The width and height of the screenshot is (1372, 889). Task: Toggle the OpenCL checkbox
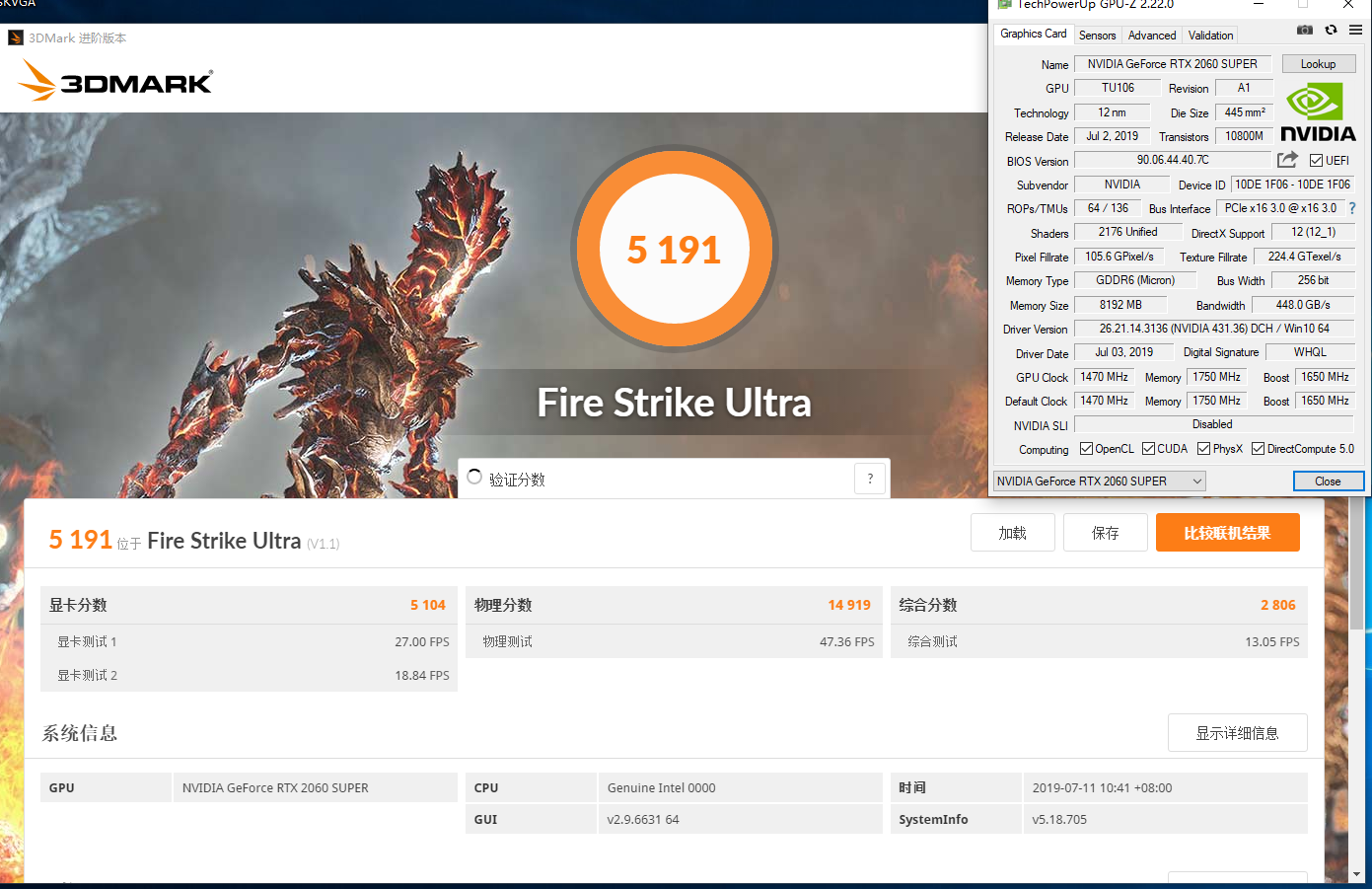coord(1086,449)
